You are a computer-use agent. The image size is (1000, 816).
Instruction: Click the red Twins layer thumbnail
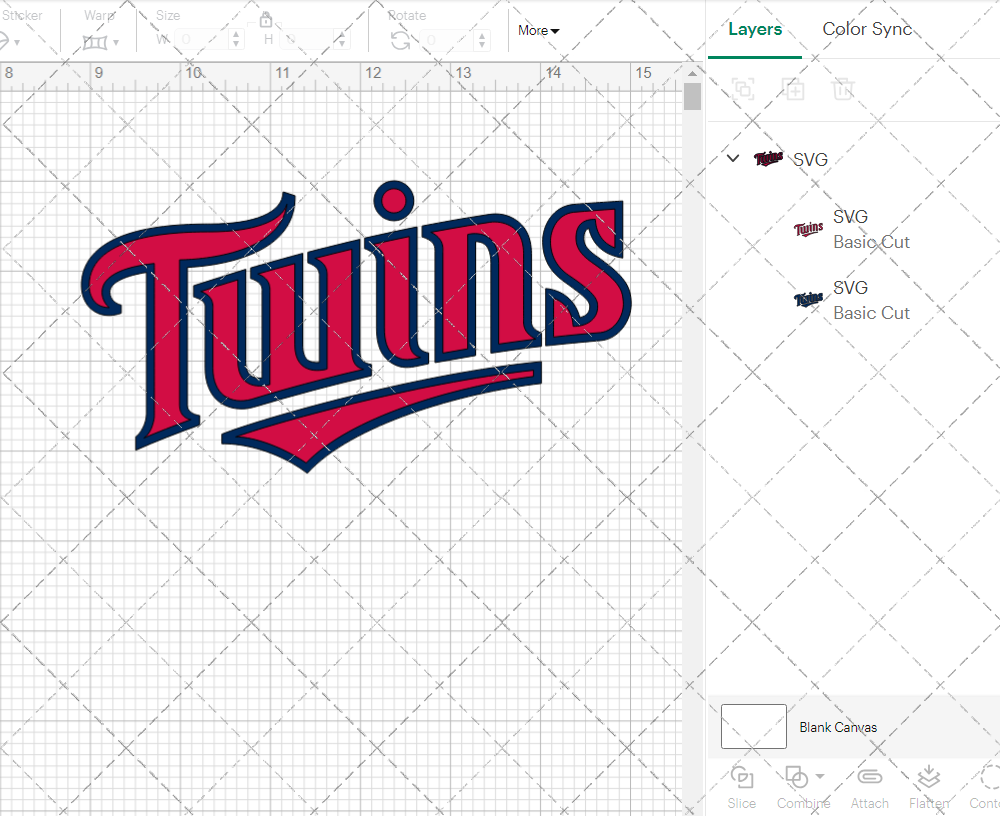[x=808, y=229]
